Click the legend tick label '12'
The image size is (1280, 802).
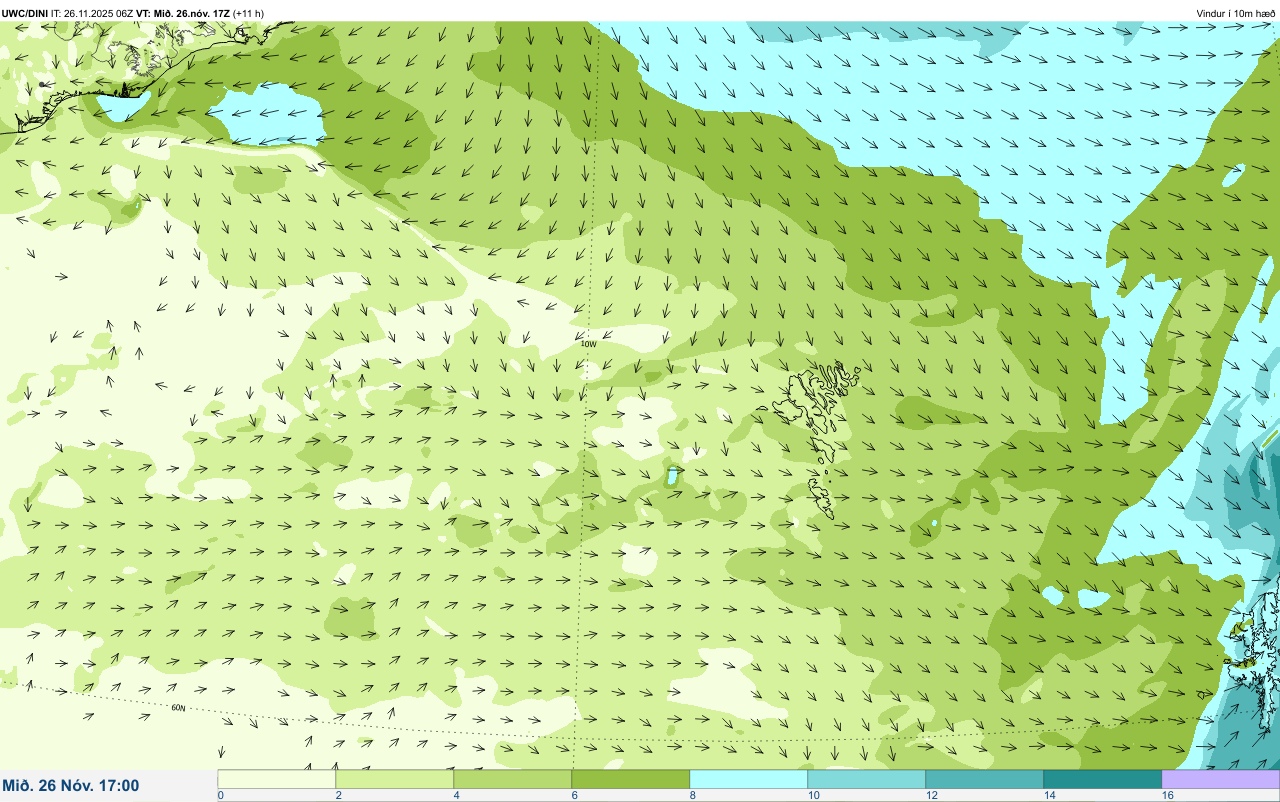pos(932,795)
